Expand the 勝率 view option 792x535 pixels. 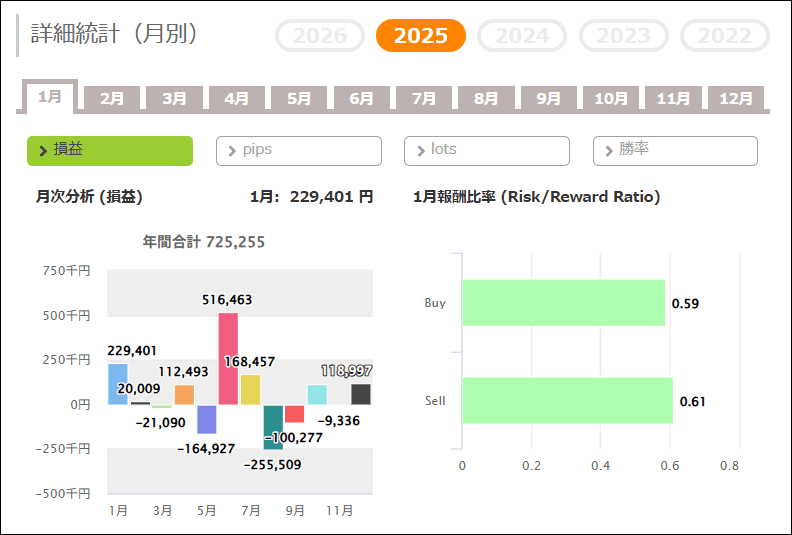[x=675, y=151]
